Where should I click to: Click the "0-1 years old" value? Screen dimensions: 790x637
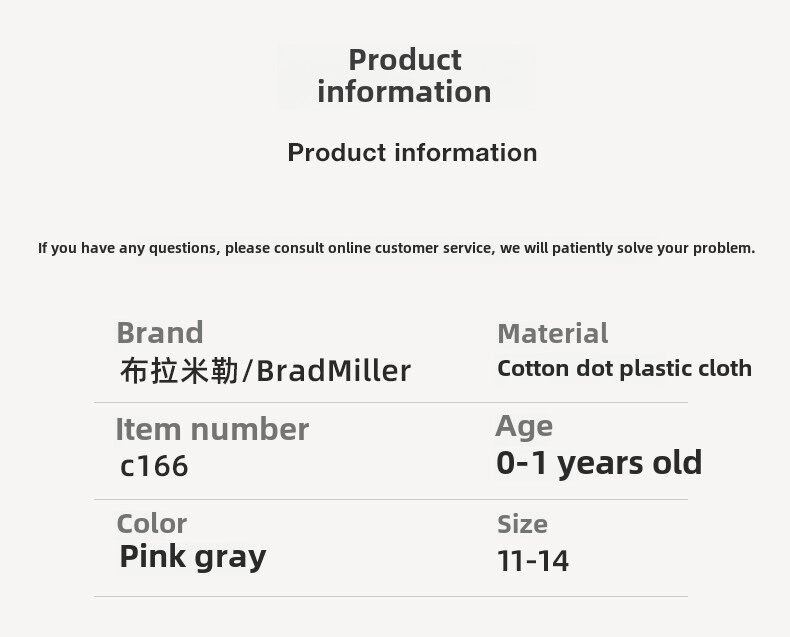coord(599,463)
